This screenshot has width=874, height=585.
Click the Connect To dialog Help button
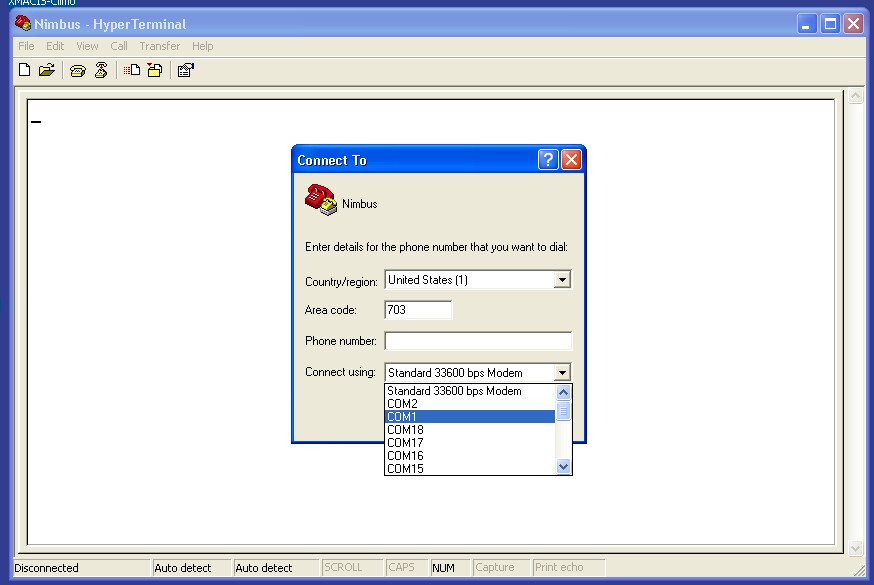pos(548,160)
